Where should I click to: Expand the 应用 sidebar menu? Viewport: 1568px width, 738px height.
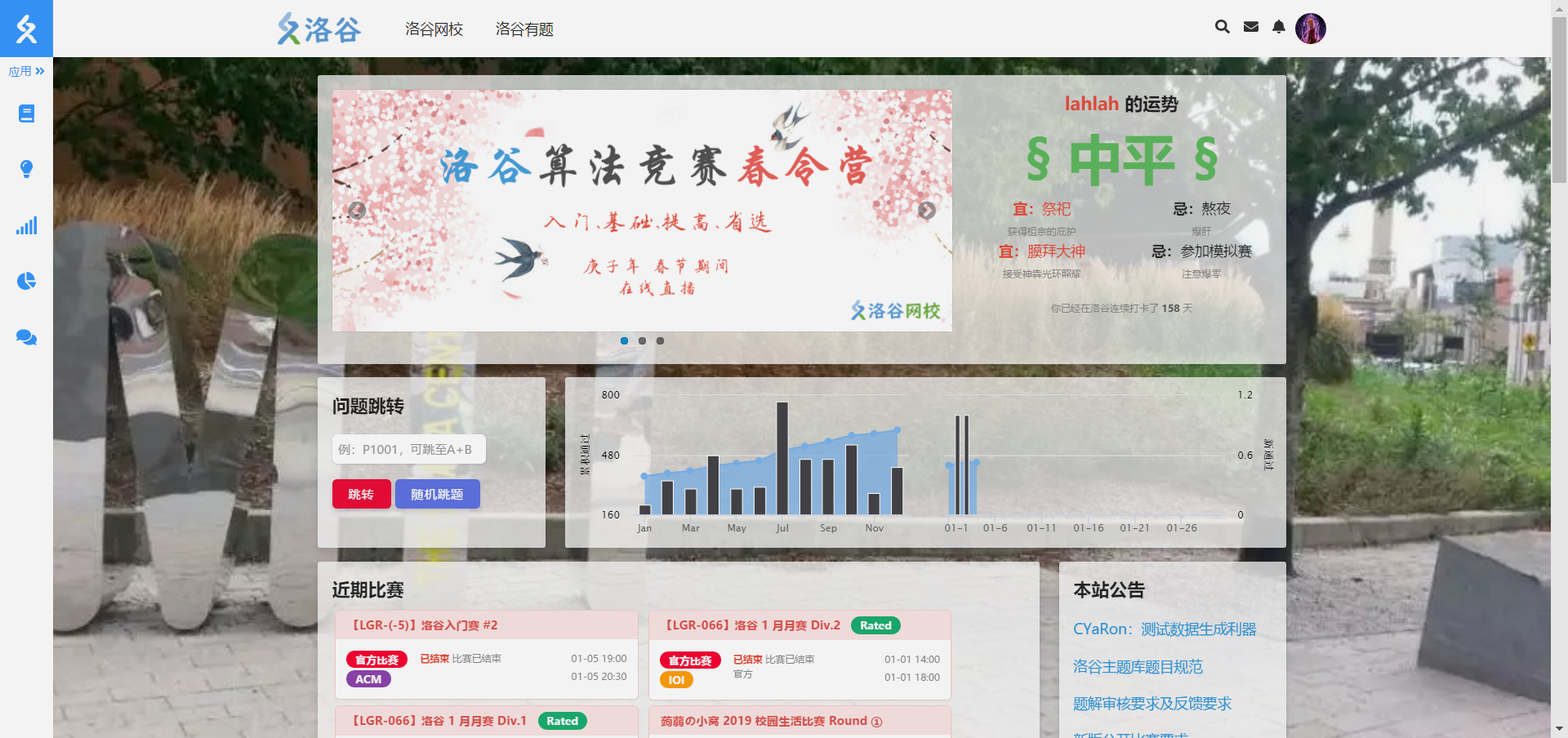(26, 72)
